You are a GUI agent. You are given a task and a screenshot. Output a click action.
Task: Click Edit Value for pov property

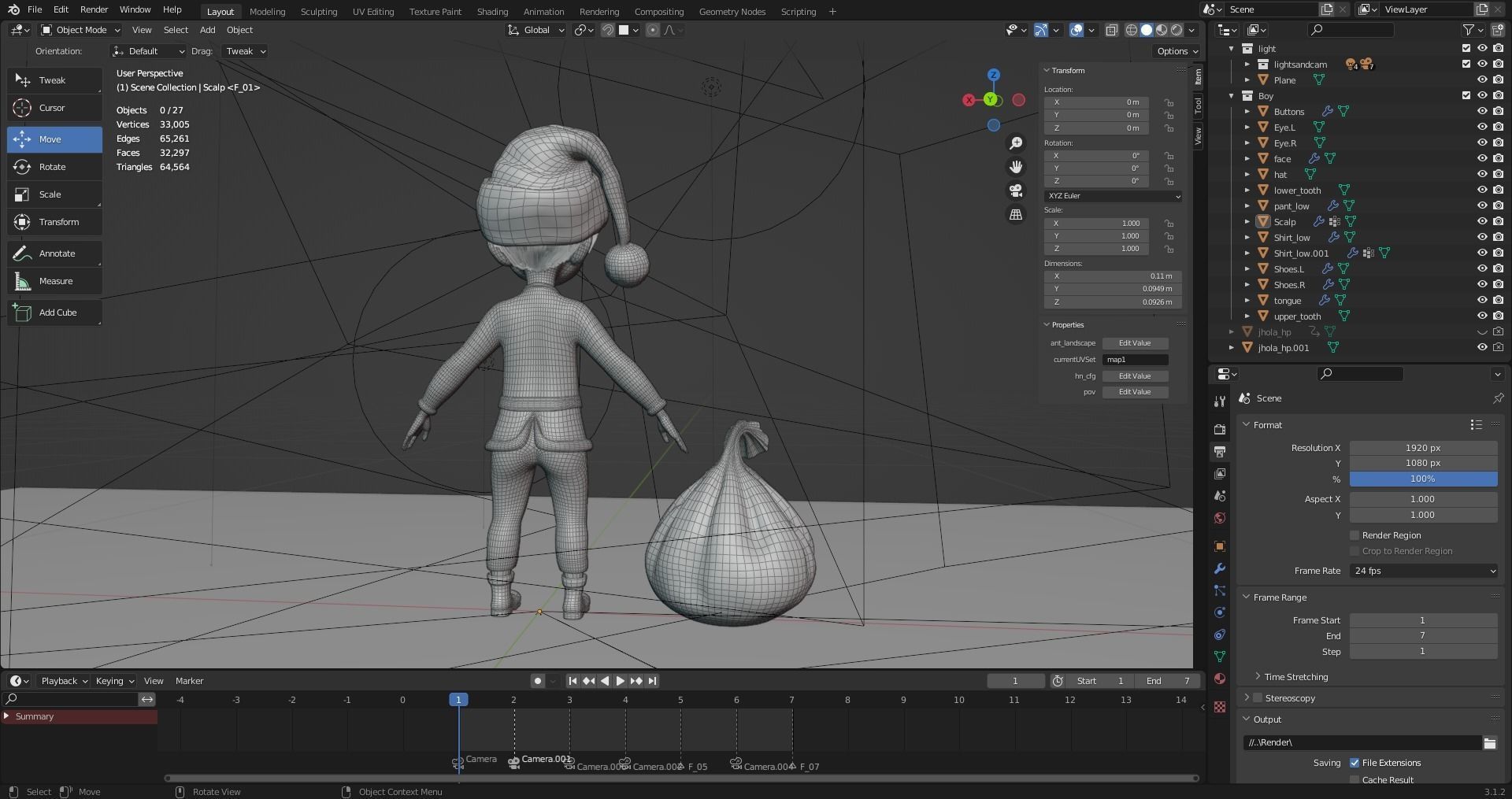pos(1135,392)
